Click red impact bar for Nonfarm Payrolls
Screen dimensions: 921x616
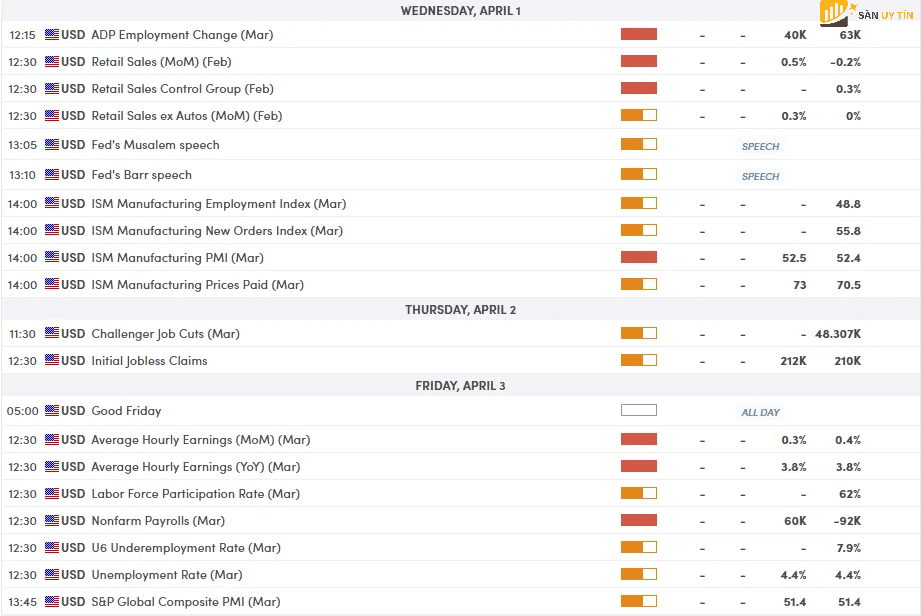pyautogui.click(x=638, y=521)
